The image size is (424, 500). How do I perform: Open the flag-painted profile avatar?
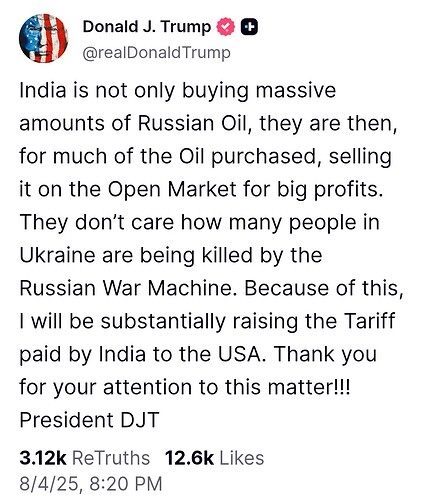[x=44, y=38]
